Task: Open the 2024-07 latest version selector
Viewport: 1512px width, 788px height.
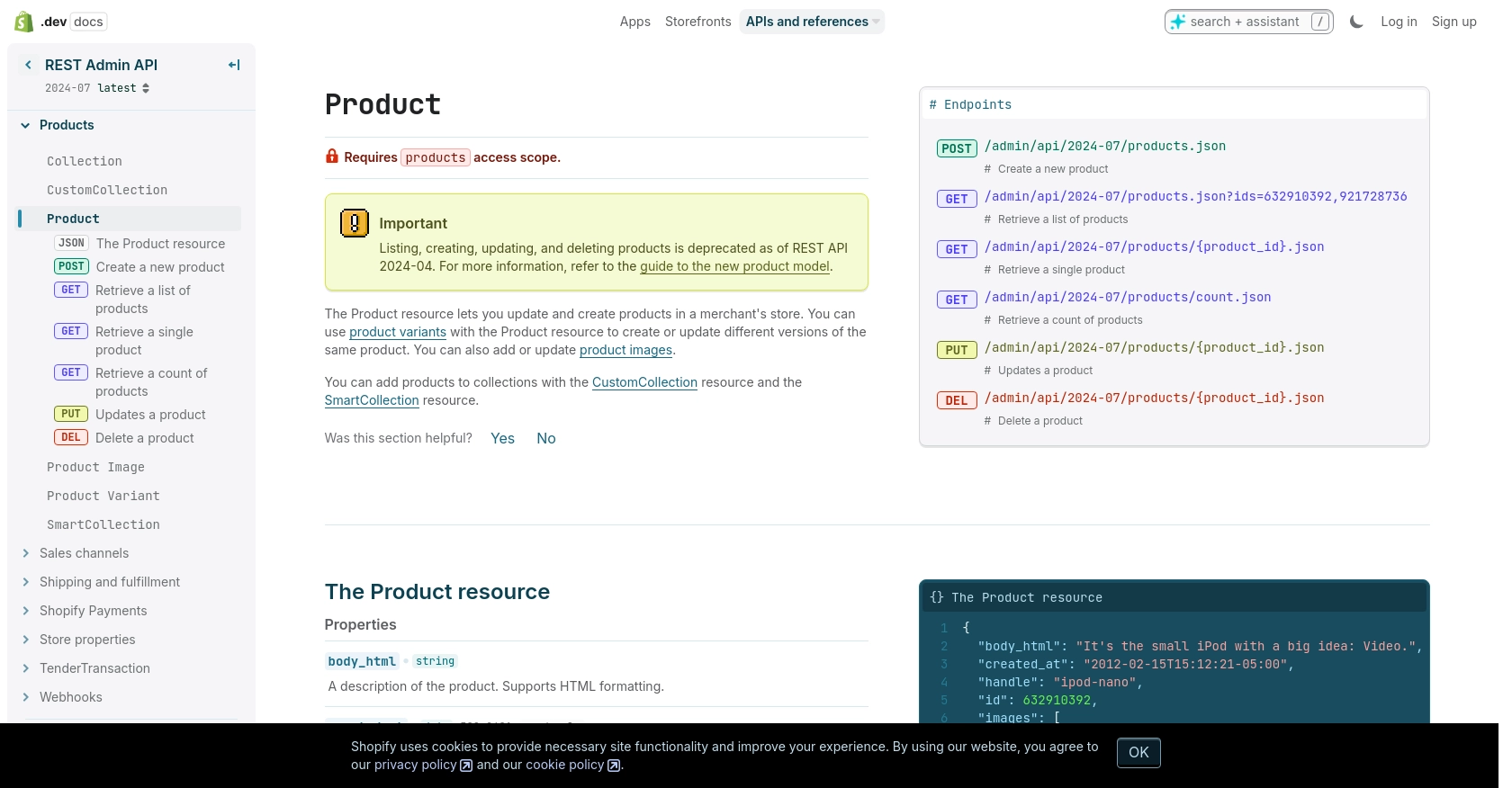Action: click(97, 88)
